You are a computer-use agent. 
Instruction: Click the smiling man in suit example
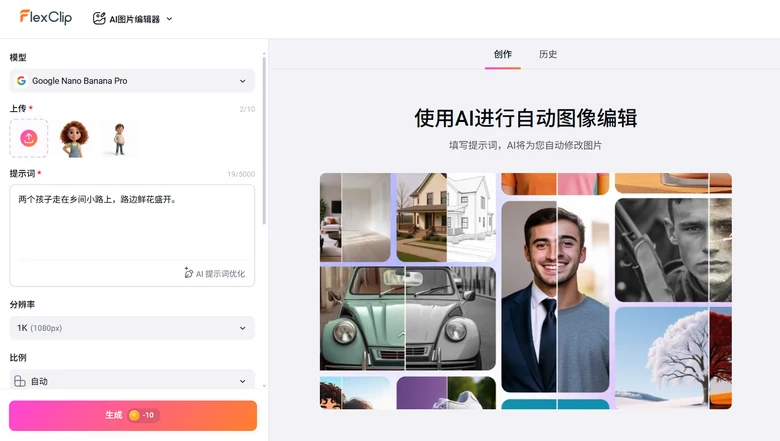tap(555, 296)
